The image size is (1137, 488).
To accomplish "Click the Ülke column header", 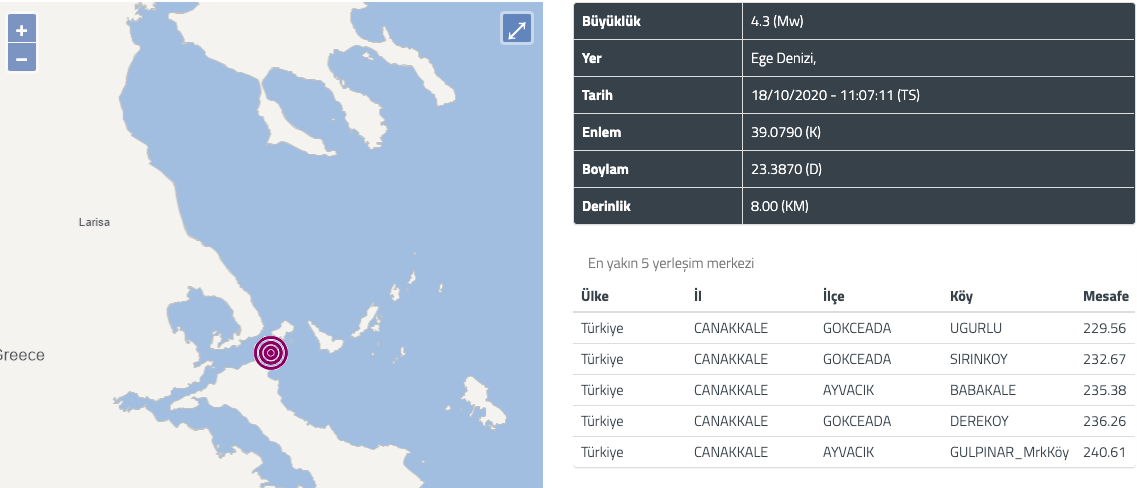I will (x=595, y=296).
